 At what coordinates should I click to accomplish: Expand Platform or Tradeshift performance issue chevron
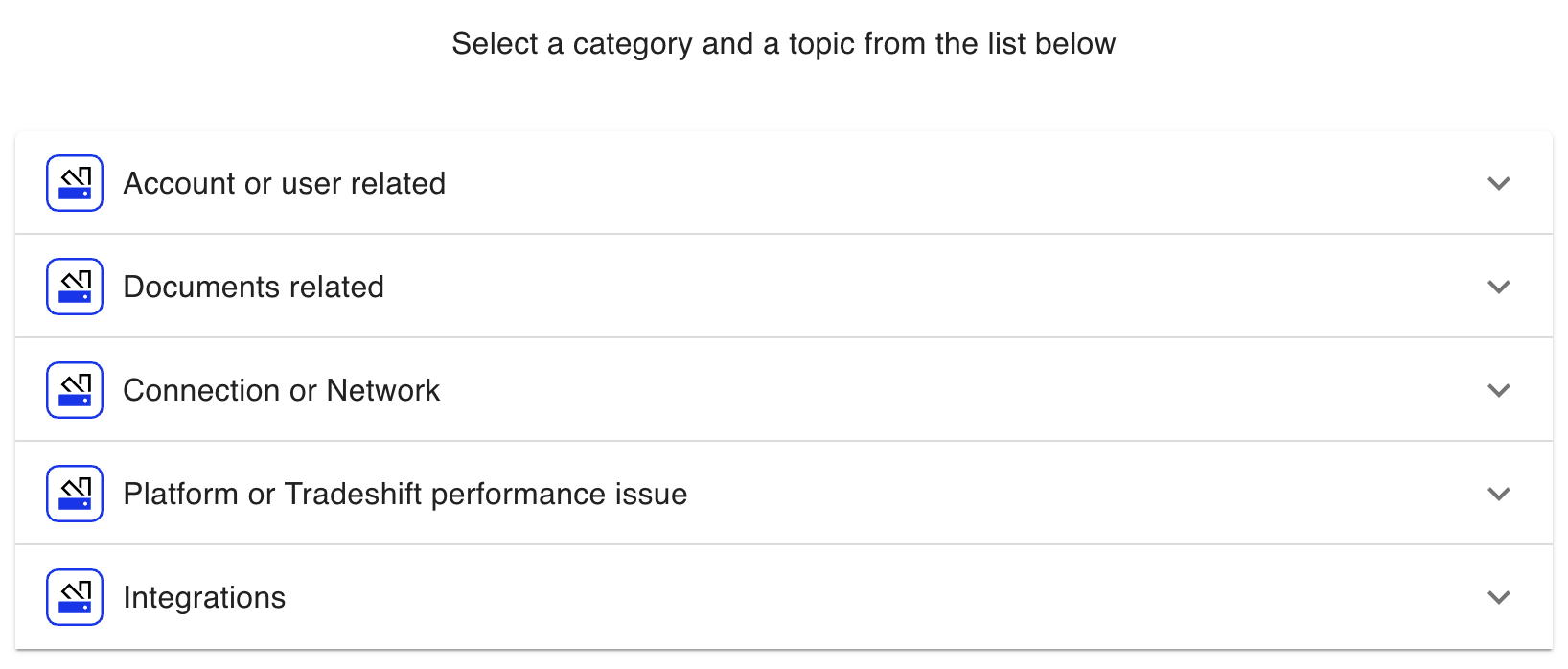coord(1499,494)
